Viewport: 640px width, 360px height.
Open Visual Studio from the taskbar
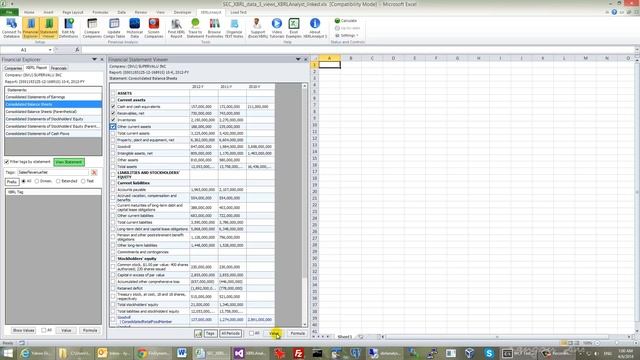[x=239, y=353]
